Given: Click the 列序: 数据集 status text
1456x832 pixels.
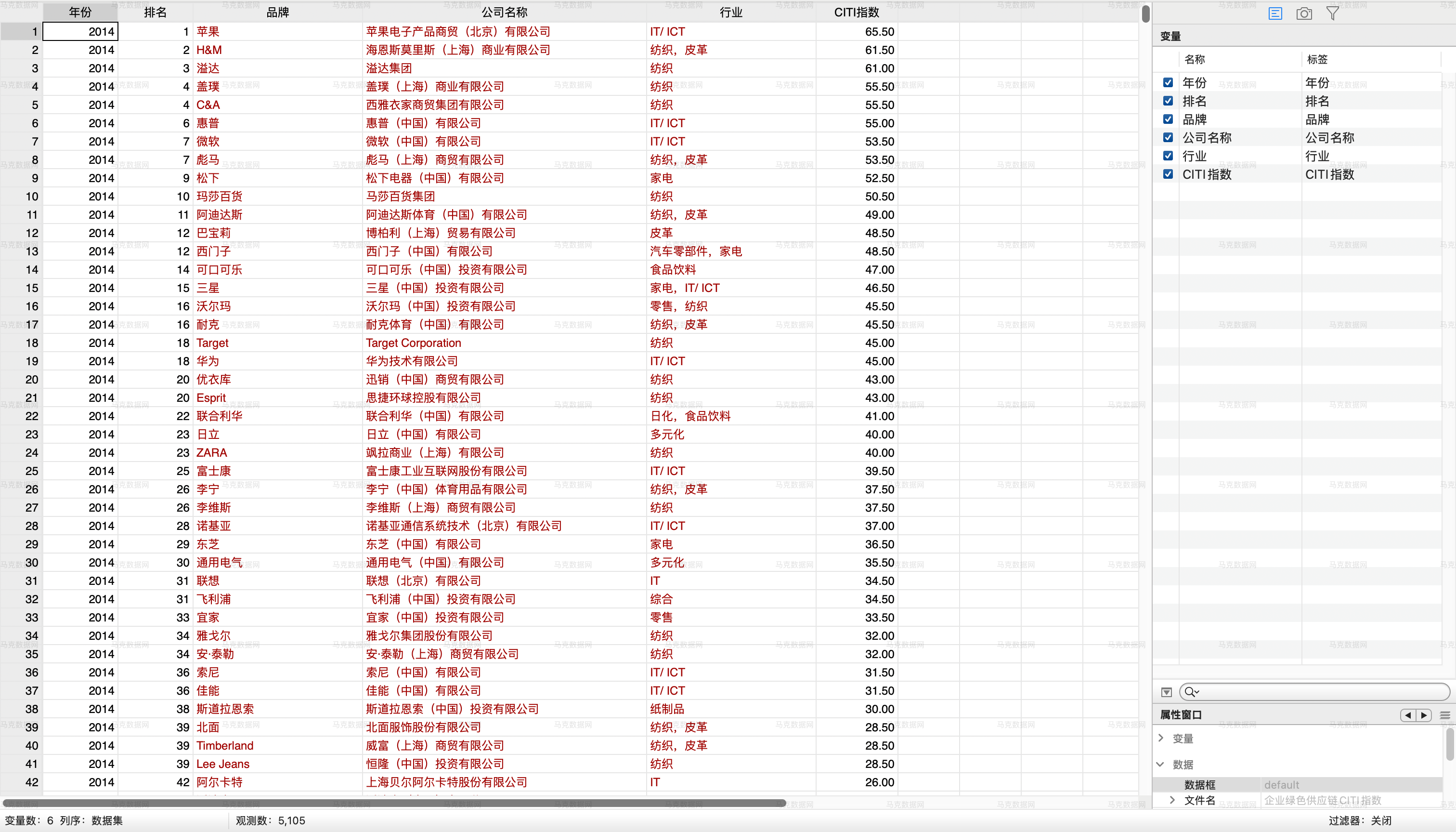Looking at the screenshot, I should pos(91,820).
